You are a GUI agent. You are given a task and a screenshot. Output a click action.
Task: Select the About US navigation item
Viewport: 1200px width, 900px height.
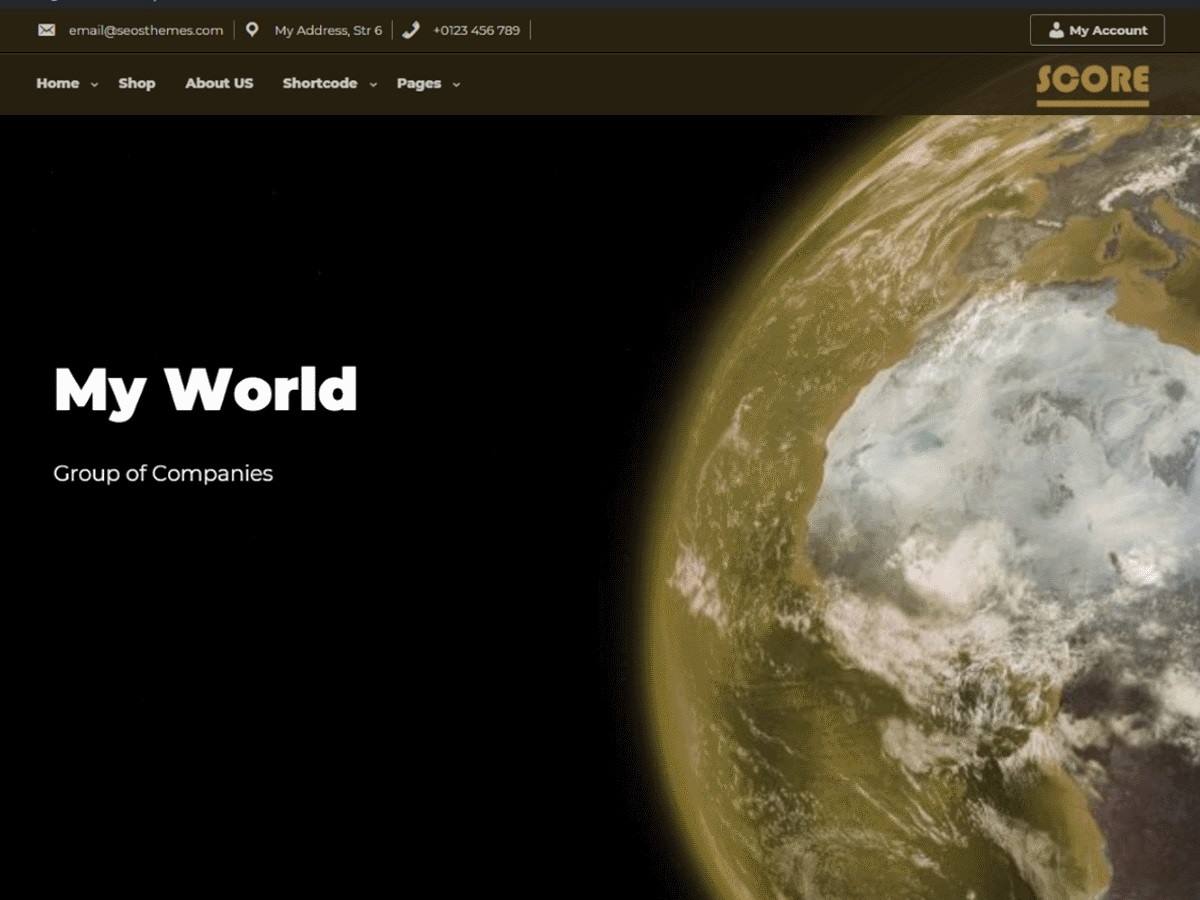219,84
